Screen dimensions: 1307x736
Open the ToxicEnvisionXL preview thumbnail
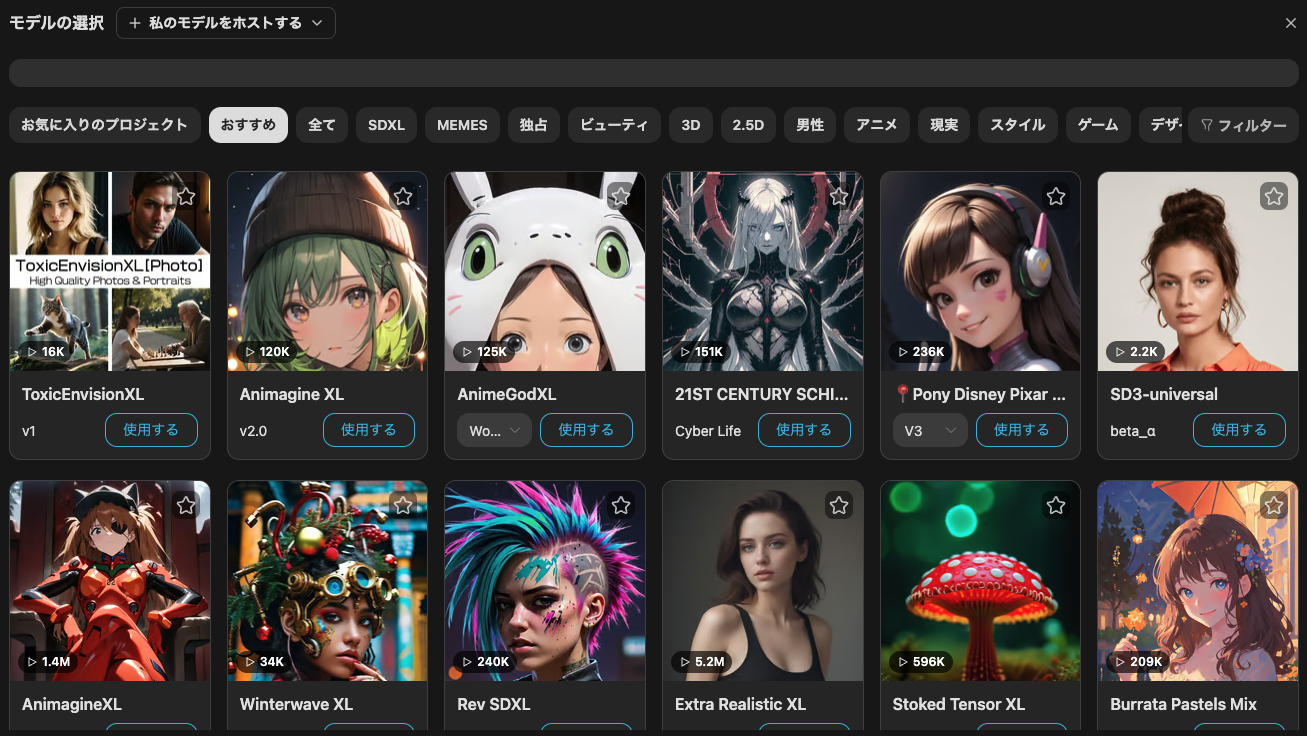[x=110, y=271]
